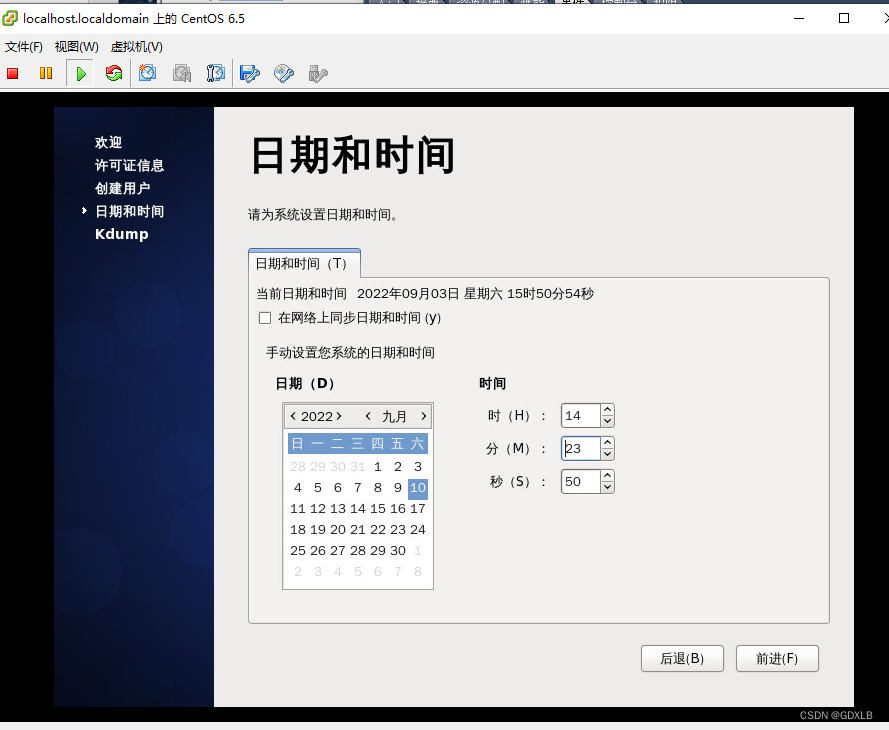Viewport: 889px width, 730px height.
Task: Start the virtual machine
Action: [x=80, y=72]
